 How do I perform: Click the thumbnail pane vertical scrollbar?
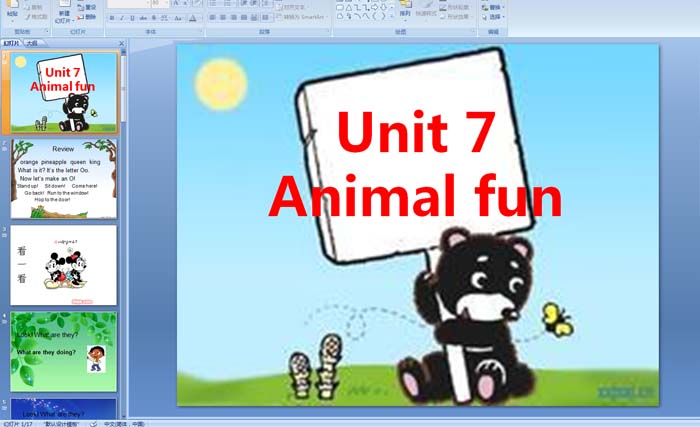124,232
